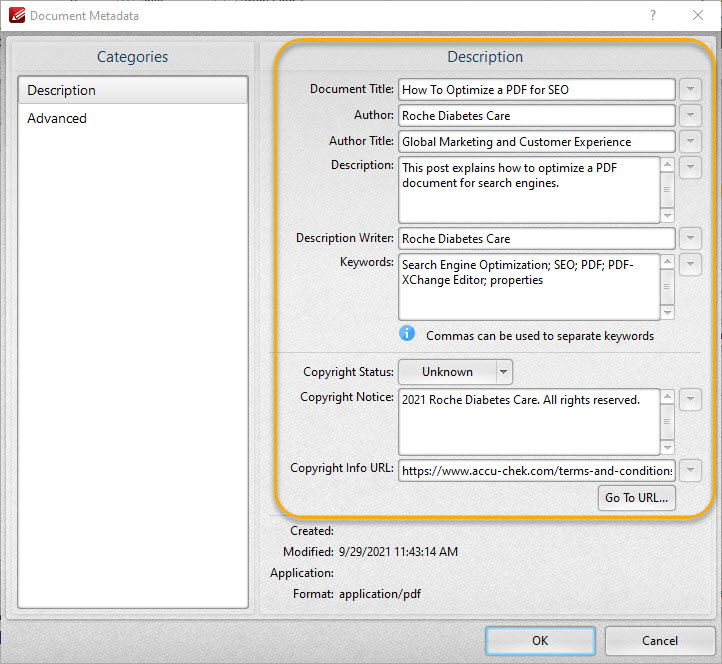
Task: Click scroll up arrow in Keywords box
Action: [x=667, y=262]
